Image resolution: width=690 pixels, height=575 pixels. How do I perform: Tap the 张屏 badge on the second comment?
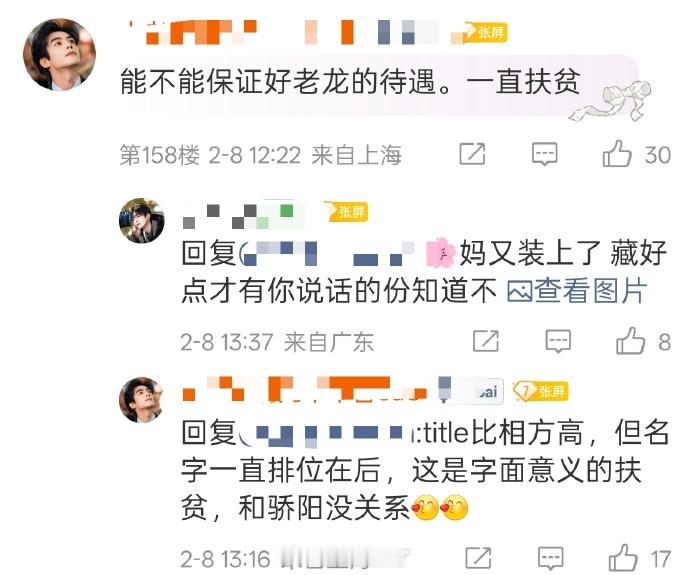point(346,212)
